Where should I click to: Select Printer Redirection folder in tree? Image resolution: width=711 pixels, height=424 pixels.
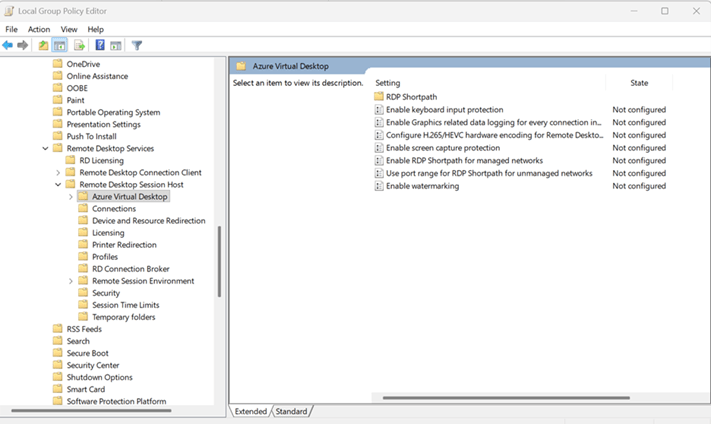coord(124,245)
